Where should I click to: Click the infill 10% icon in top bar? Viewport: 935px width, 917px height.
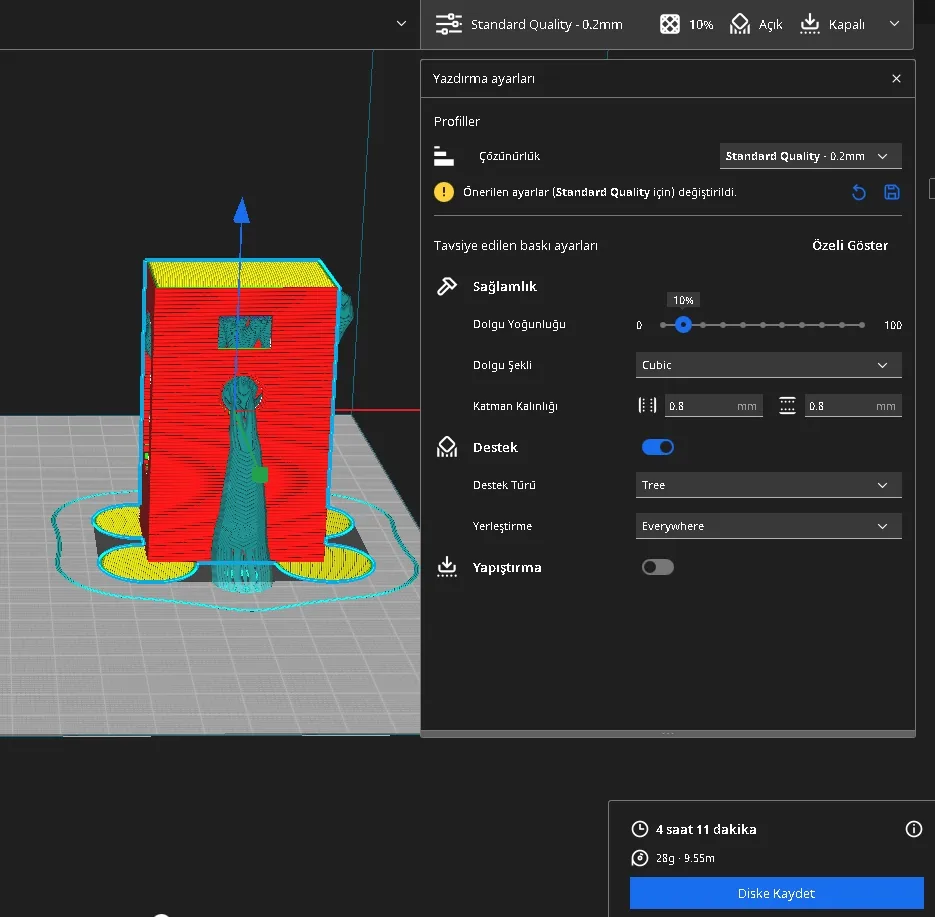click(x=670, y=24)
